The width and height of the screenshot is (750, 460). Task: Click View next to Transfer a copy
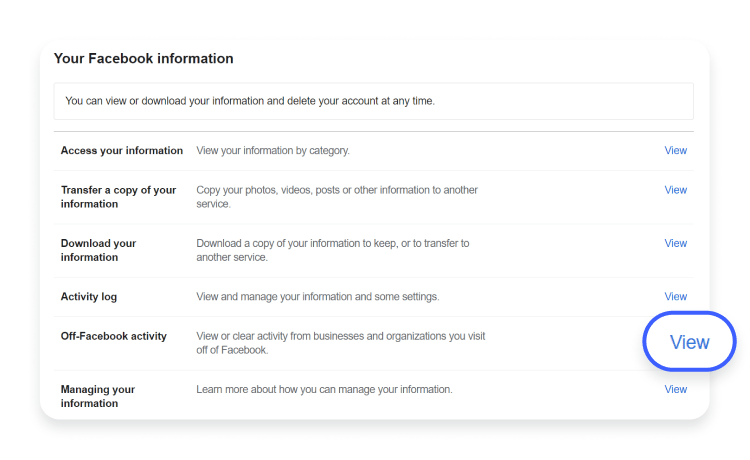(x=675, y=190)
